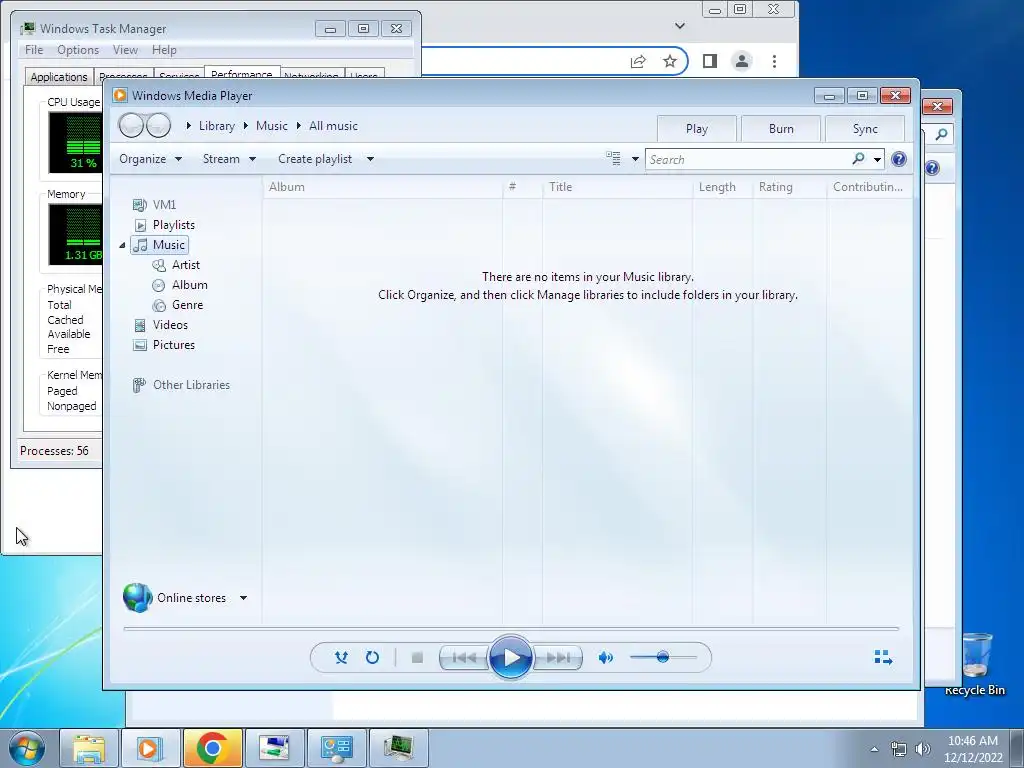Click the taskbar volume speaker icon

coord(923,749)
